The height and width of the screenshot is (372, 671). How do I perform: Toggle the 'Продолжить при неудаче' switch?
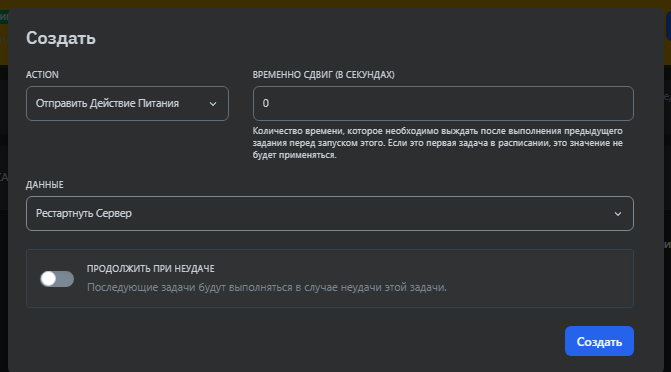tap(57, 279)
